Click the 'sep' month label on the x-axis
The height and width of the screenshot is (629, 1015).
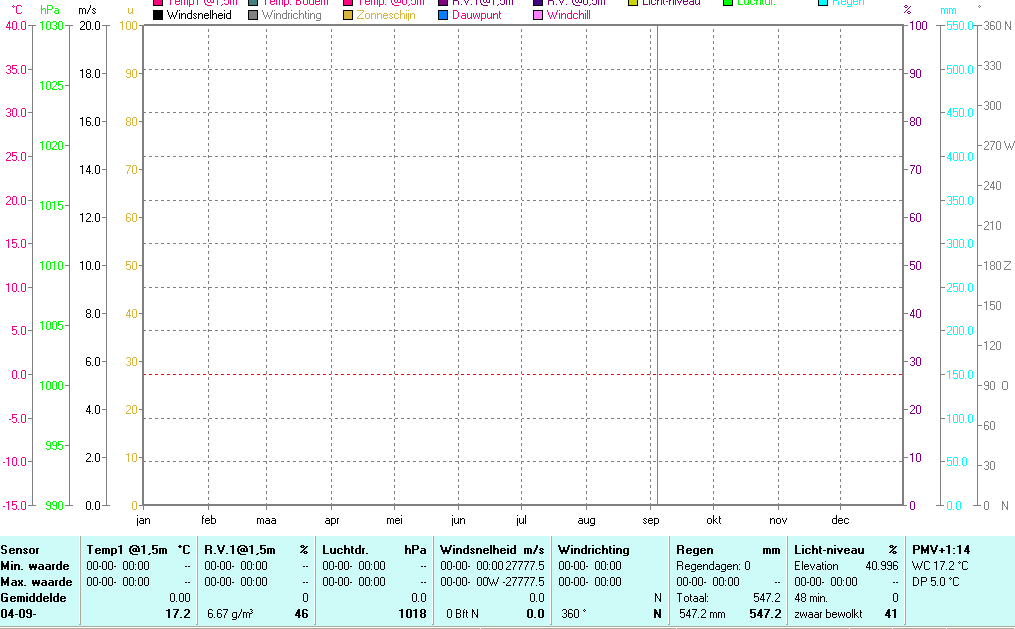[651, 520]
